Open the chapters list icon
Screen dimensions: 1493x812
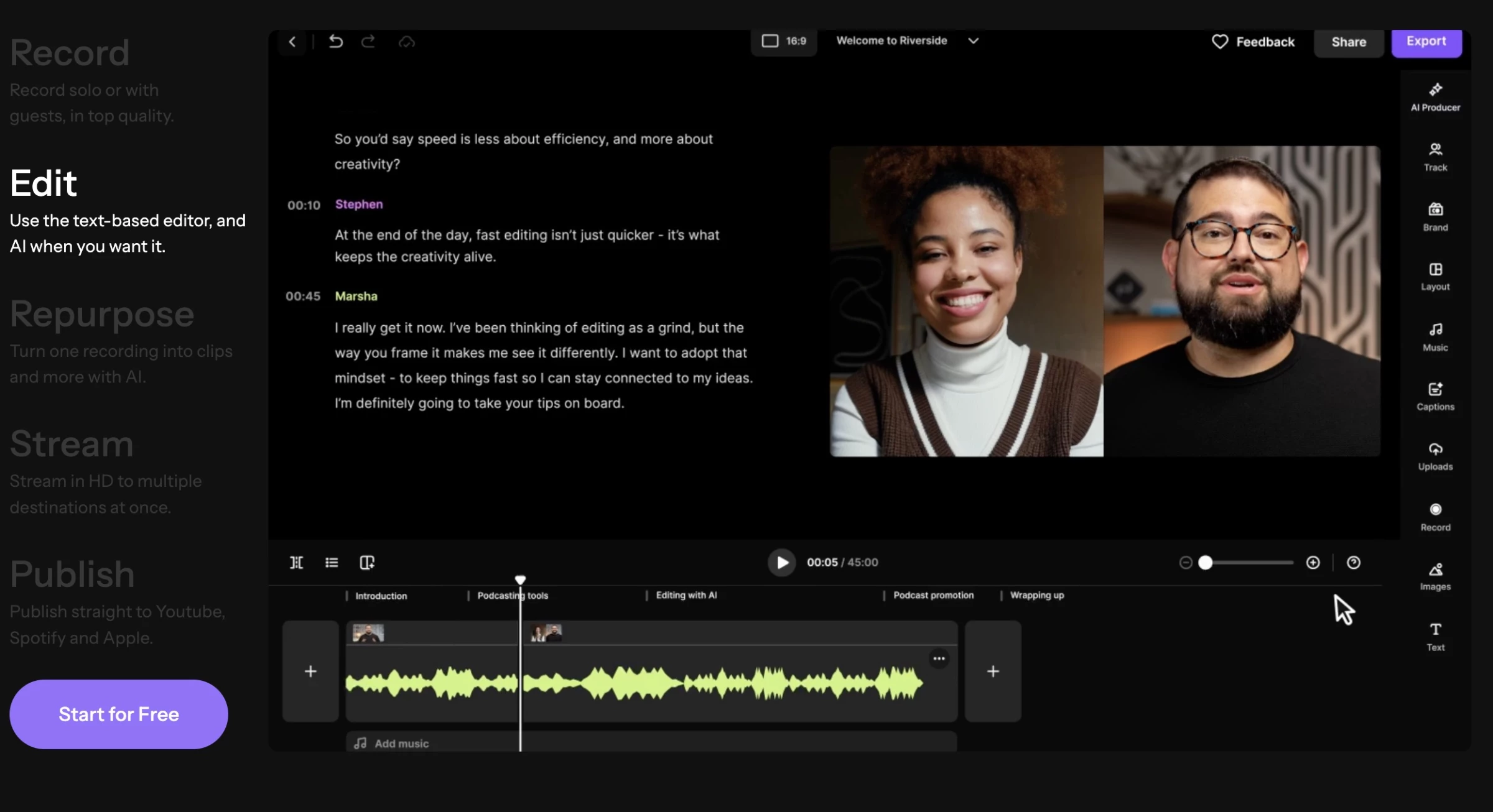click(332, 562)
